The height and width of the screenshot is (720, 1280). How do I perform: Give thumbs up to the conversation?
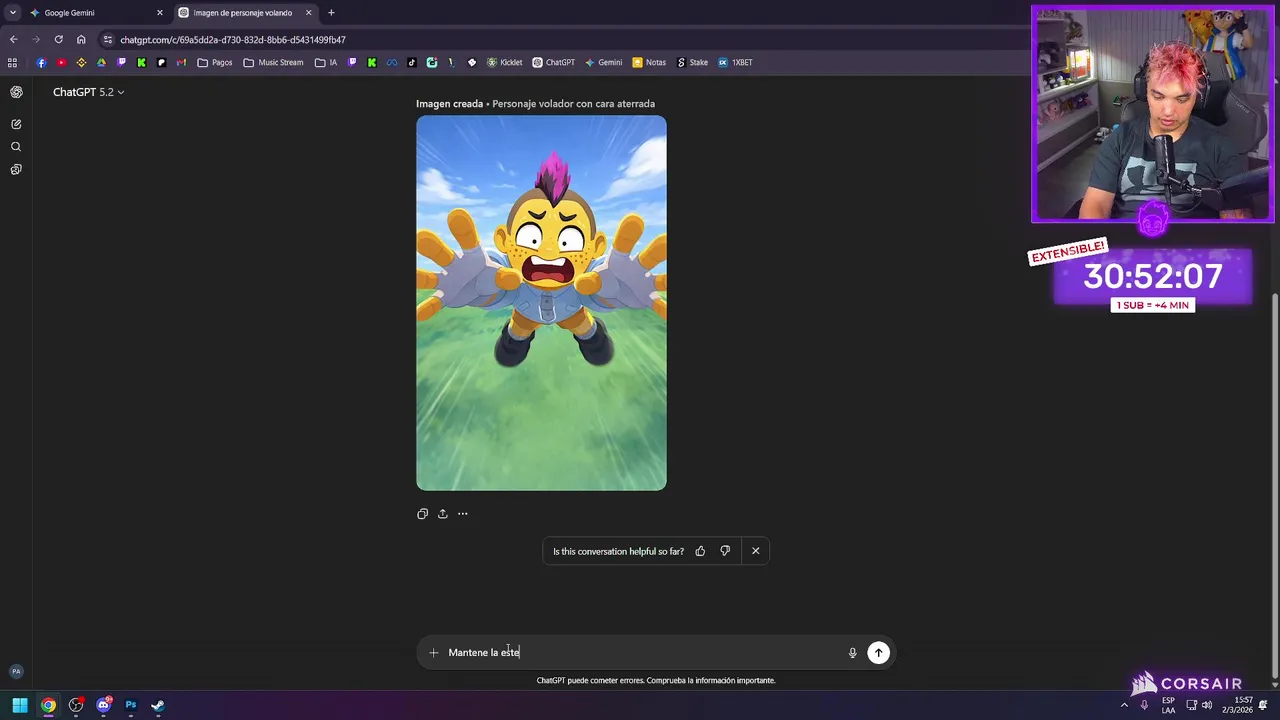point(700,551)
